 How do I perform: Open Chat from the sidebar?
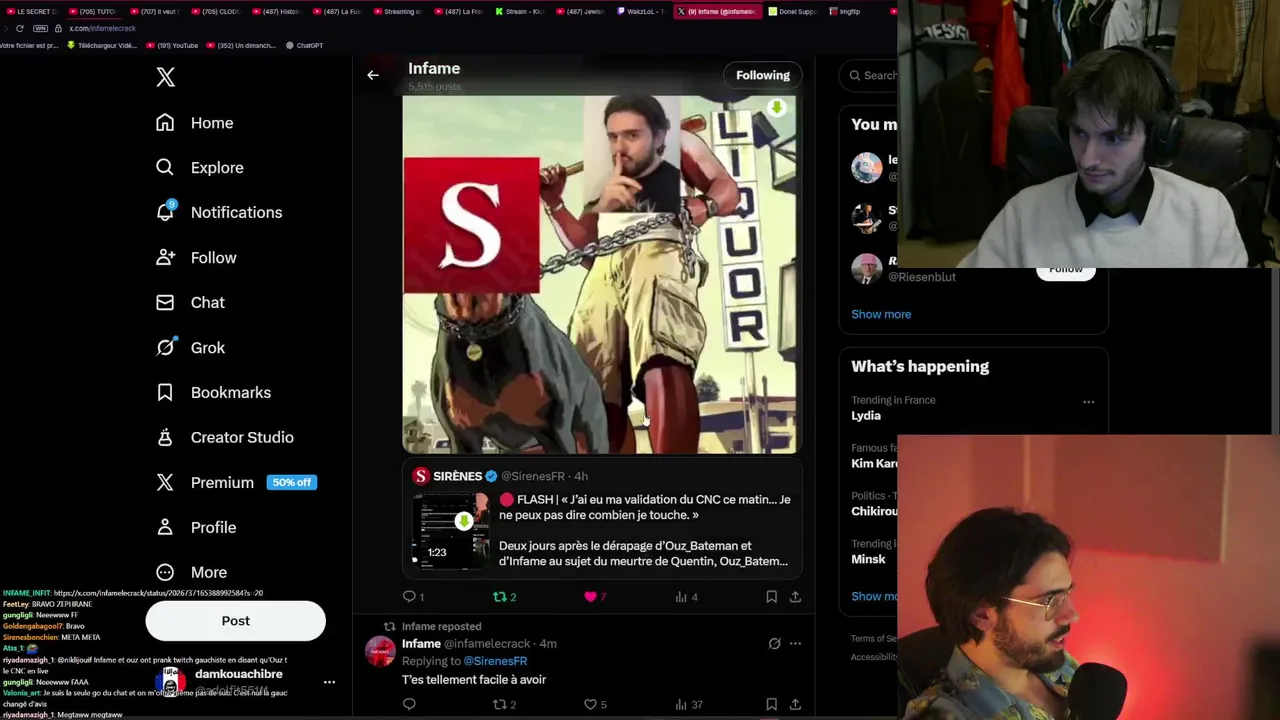pos(190,303)
